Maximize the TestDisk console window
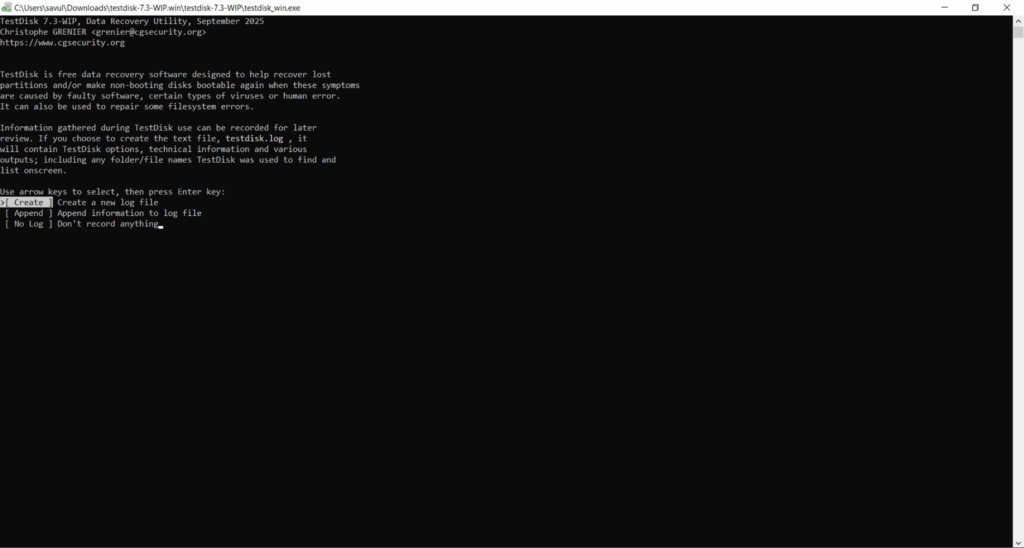This screenshot has height=548, width=1024. click(975, 7)
